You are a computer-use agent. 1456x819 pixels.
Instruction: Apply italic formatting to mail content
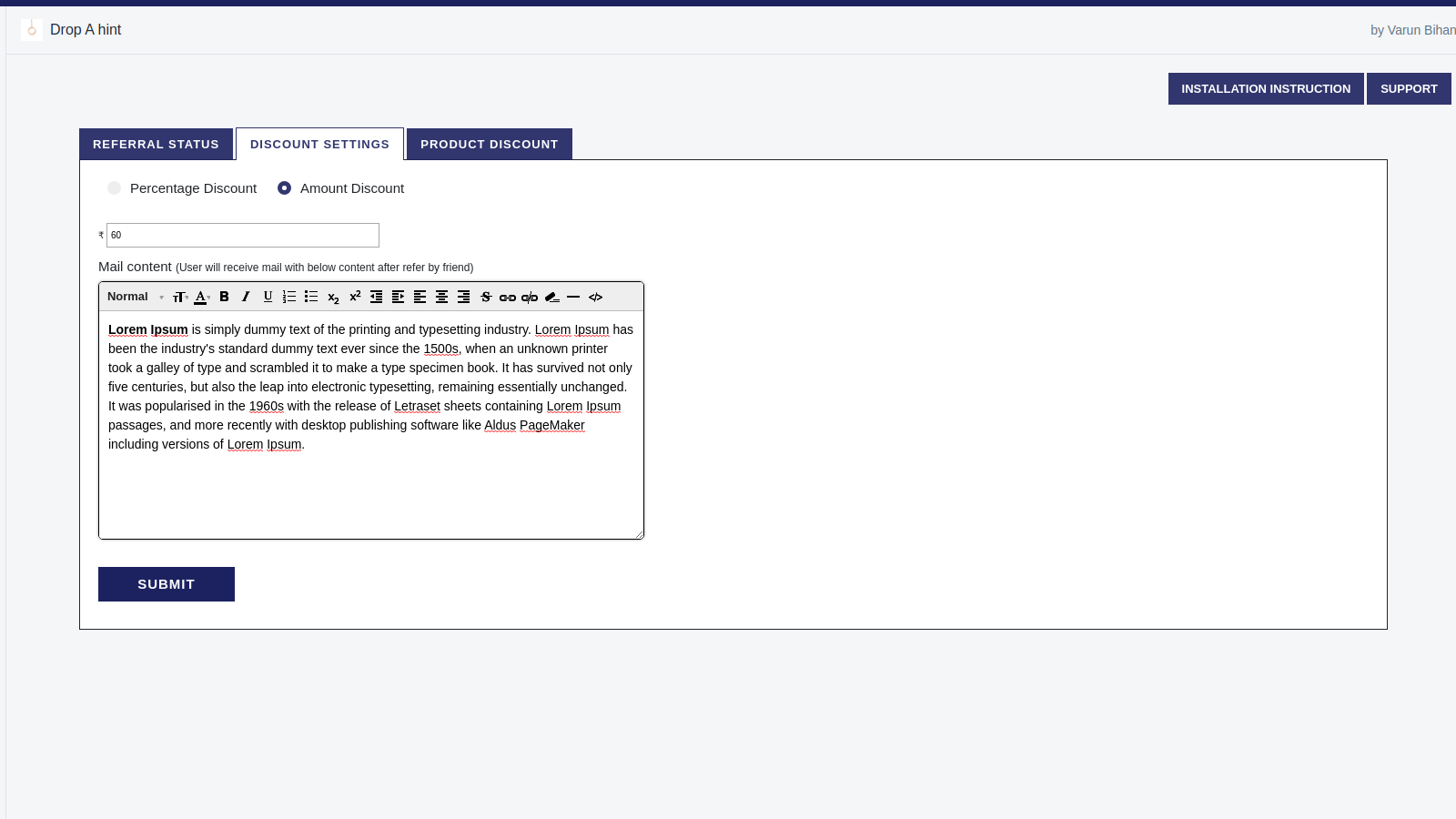click(x=246, y=297)
